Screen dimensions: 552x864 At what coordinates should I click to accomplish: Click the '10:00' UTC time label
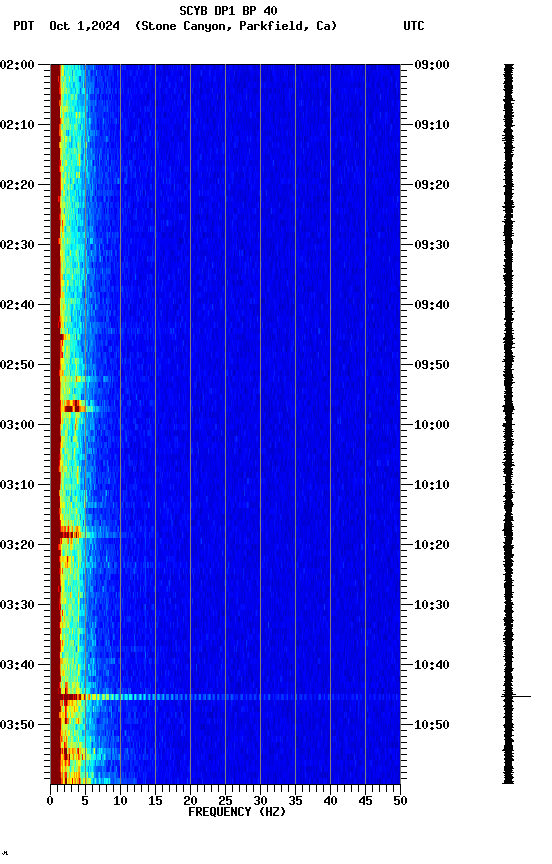click(x=432, y=425)
